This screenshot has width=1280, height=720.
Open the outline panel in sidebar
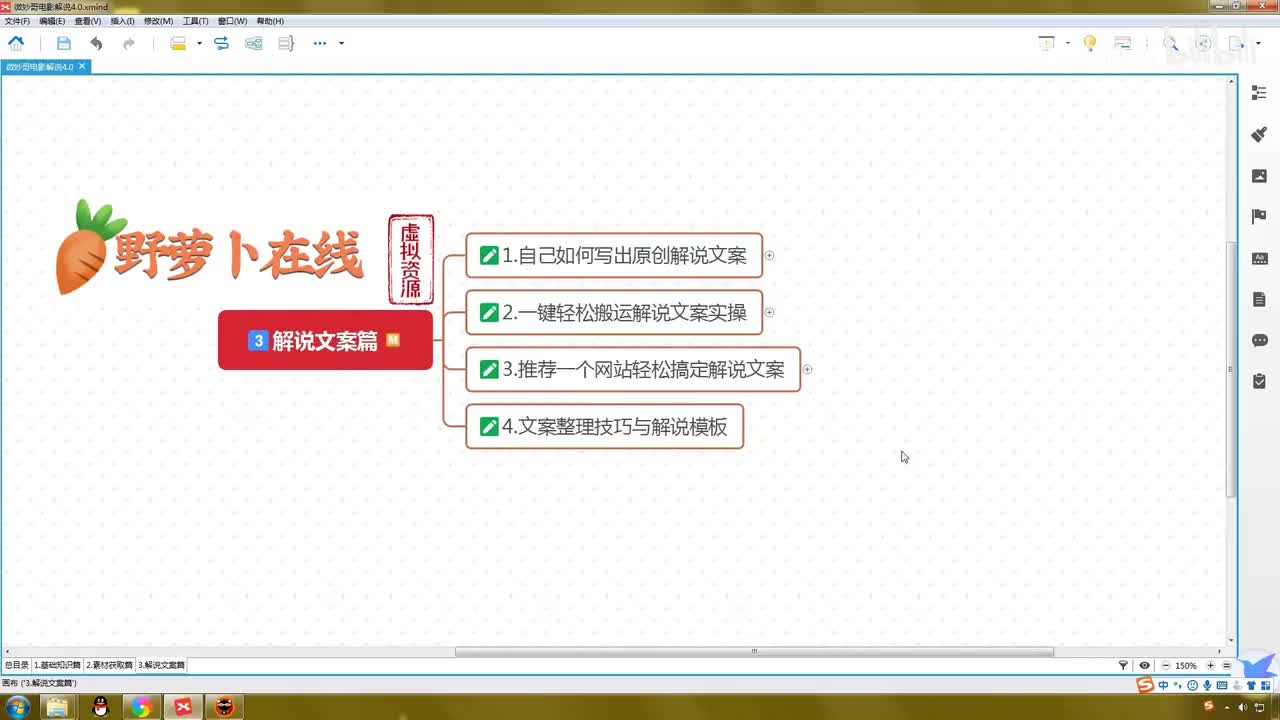[x=1259, y=92]
